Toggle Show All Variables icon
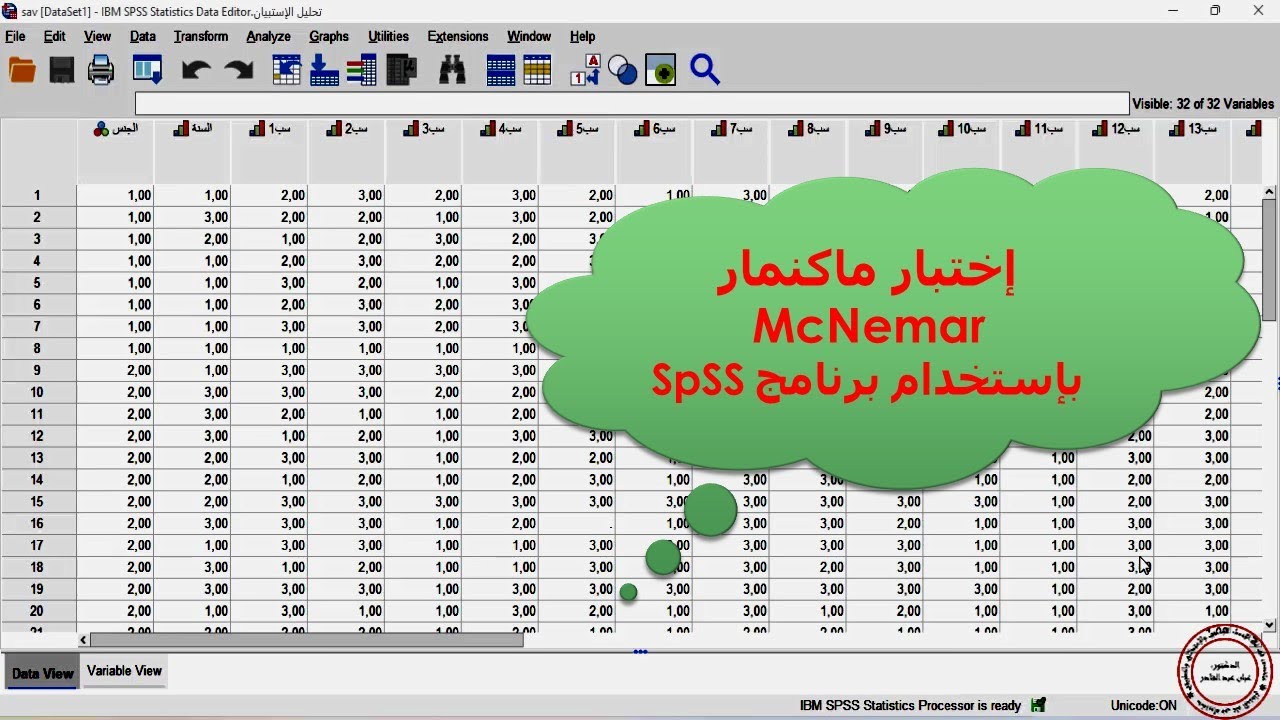The image size is (1280, 720). [x=660, y=70]
